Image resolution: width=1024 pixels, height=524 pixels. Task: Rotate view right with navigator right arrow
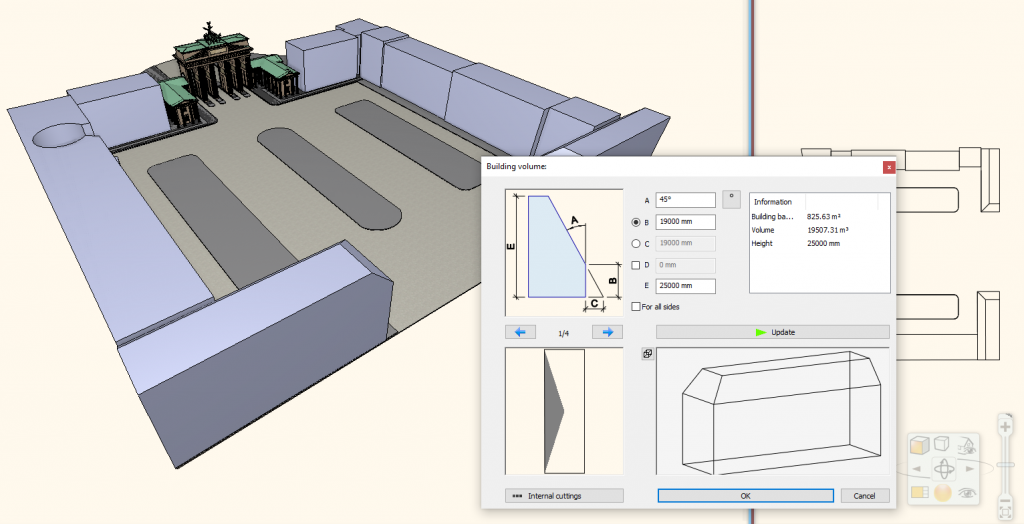(x=970, y=468)
